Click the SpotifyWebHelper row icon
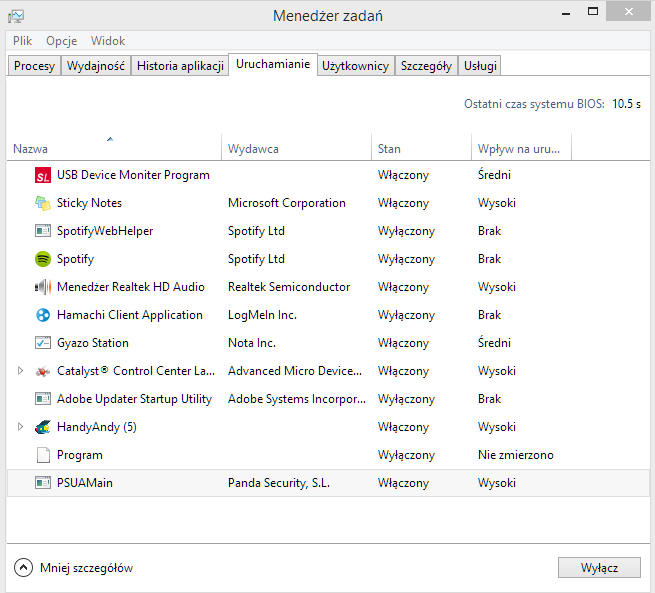Image resolution: width=655 pixels, height=593 pixels. (x=43, y=231)
